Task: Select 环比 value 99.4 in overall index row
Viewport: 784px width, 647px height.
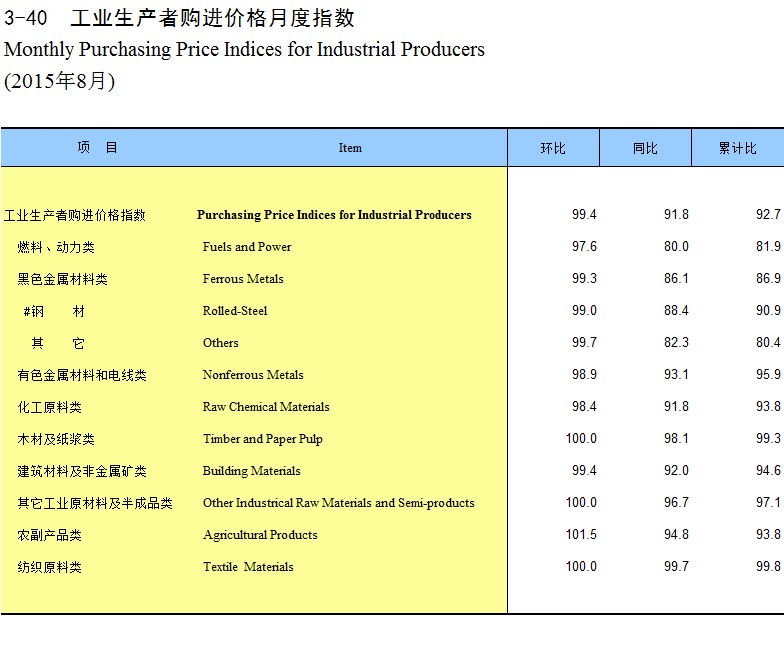Action: click(x=584, y=214)
